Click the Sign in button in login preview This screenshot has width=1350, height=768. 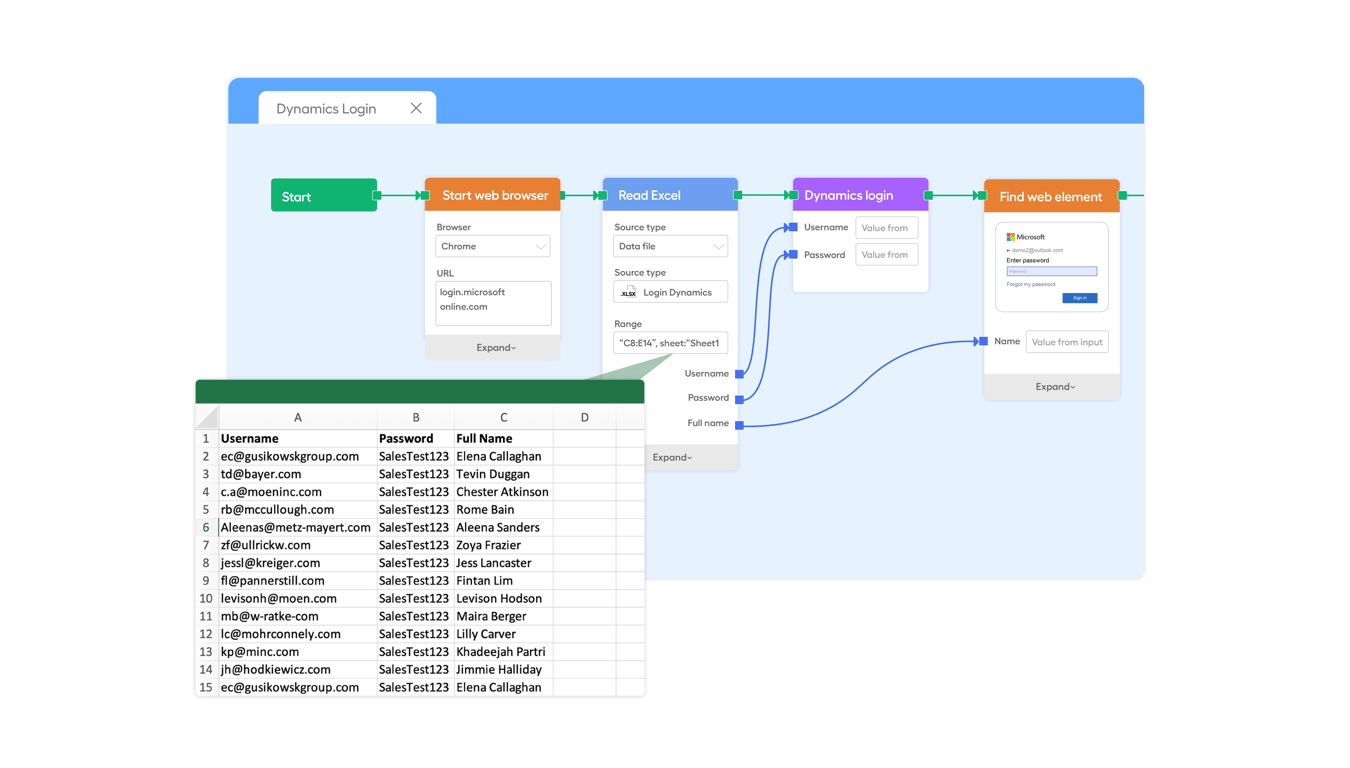1079,297
